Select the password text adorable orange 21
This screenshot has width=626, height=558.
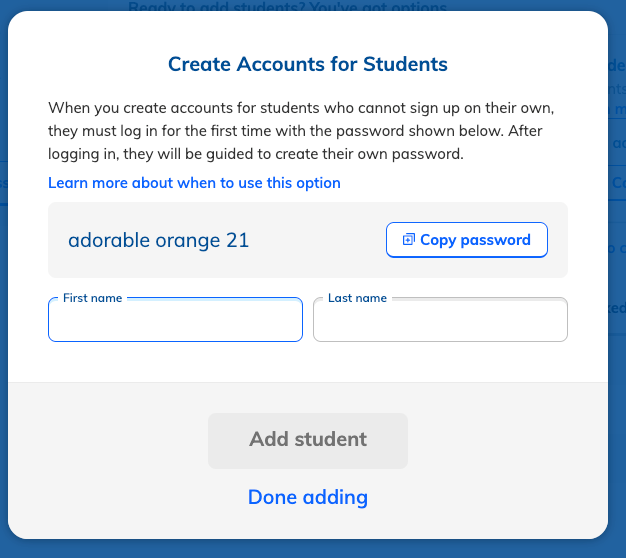[x=158, y=240]
